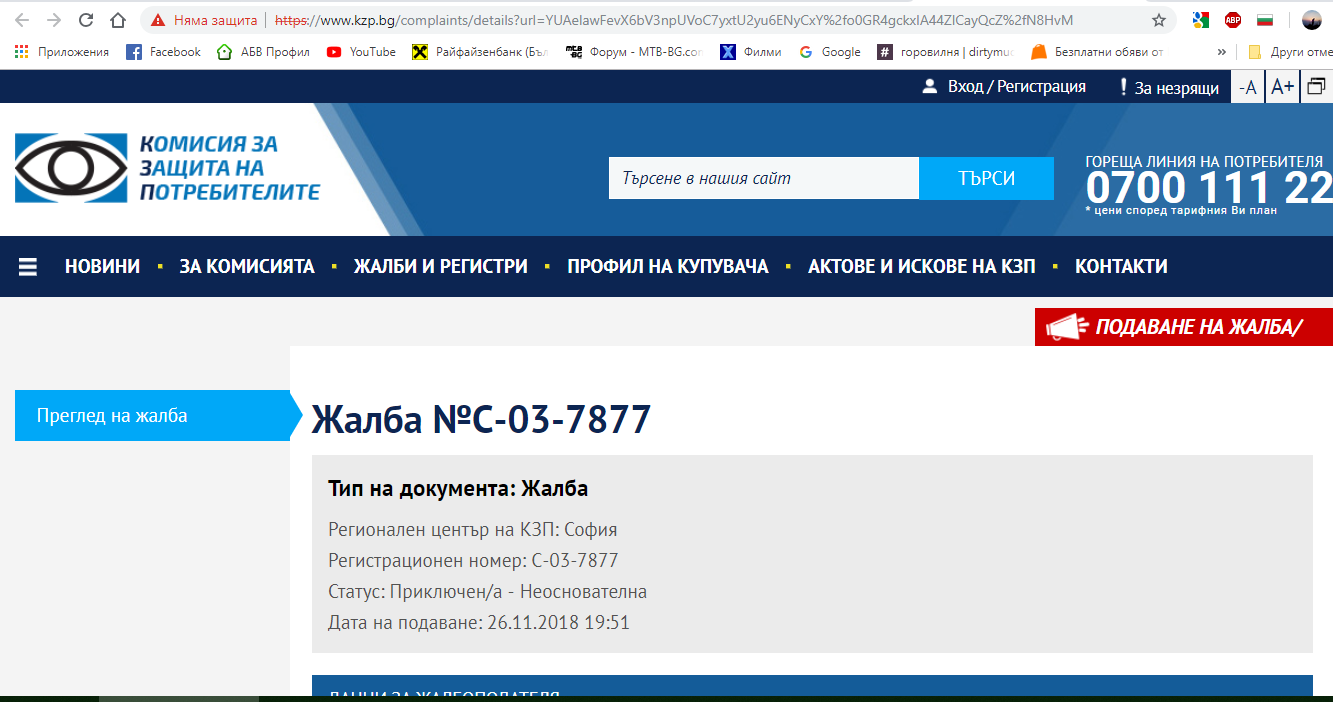
Task: Open hamburger menu in navigation bar
Action: point(28,267)
